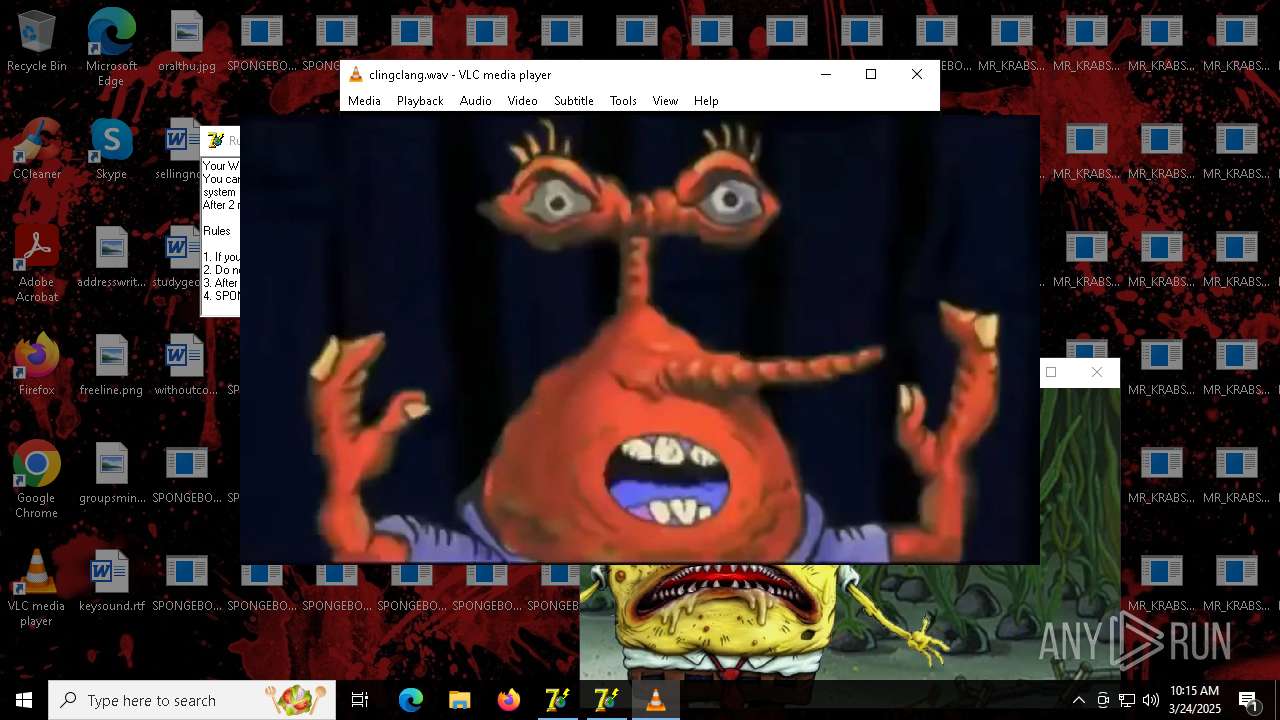Minimize the VLC media player window

tap(825, 75)
